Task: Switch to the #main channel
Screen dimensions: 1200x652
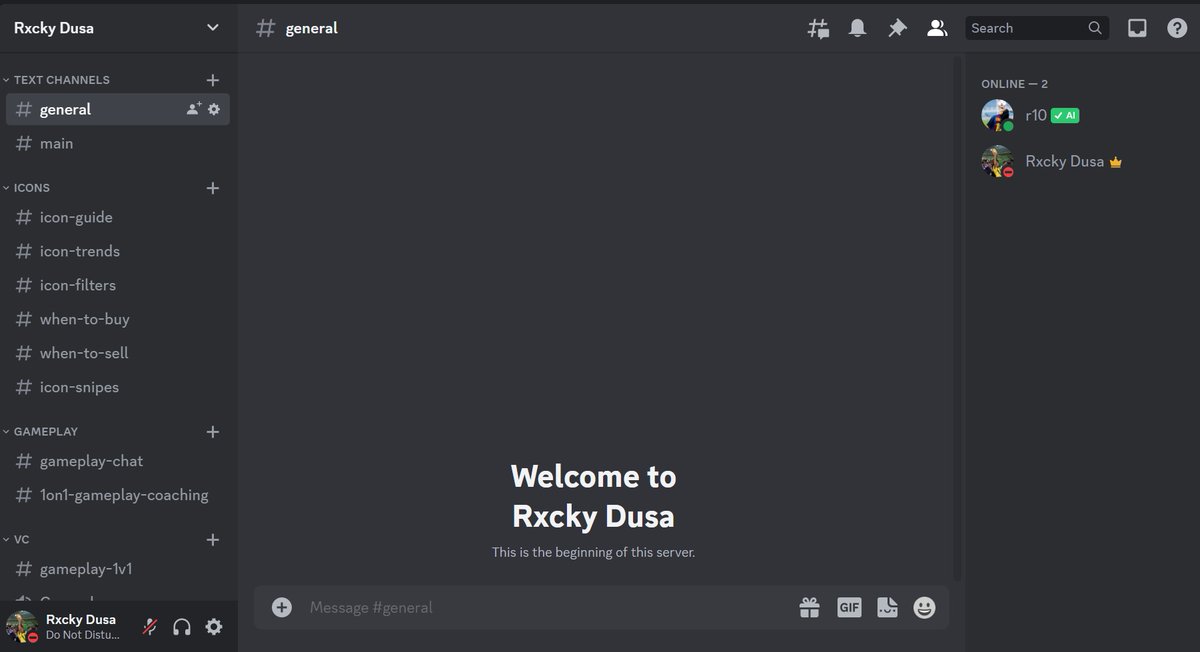Action: (55, 143)
